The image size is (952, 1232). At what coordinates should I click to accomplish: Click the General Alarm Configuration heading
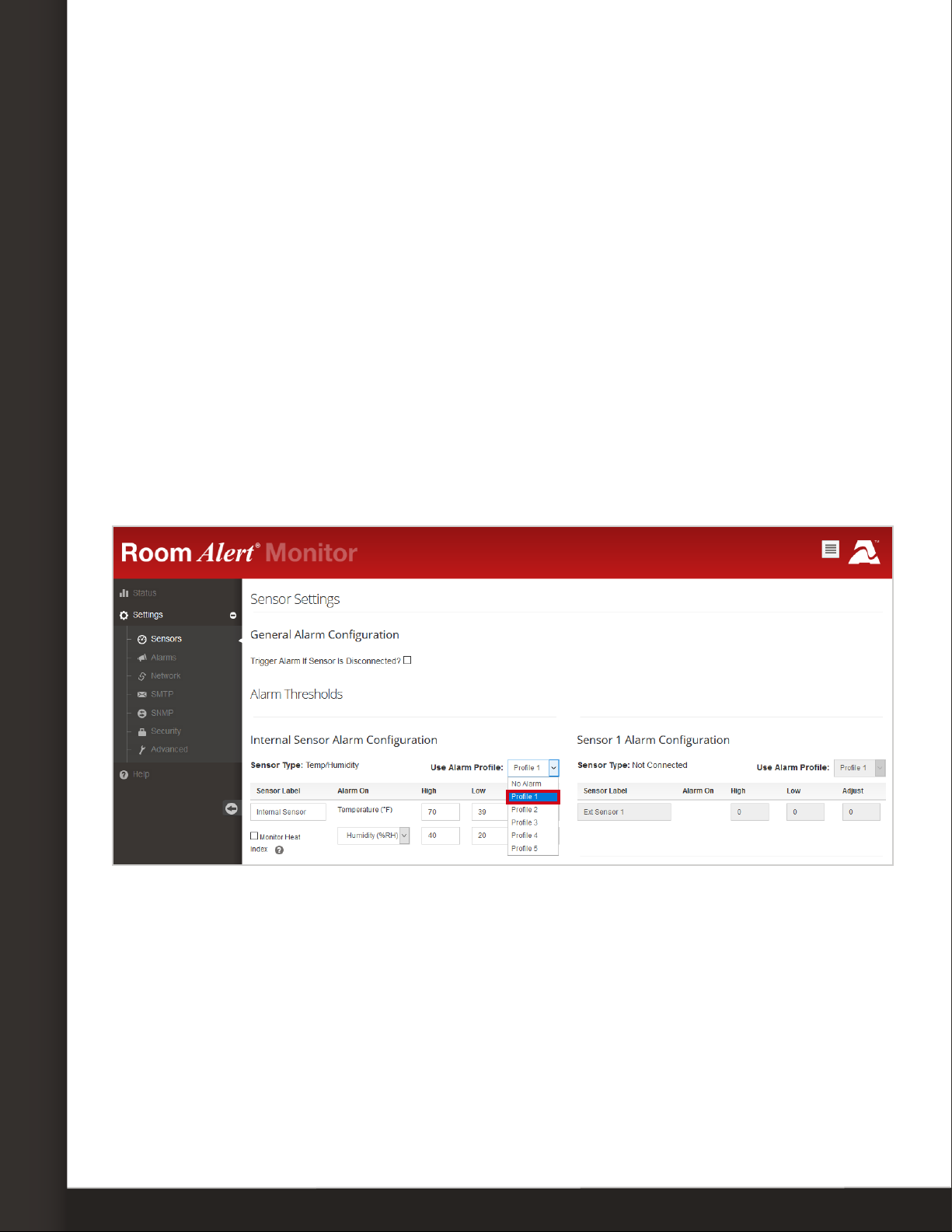325,635
